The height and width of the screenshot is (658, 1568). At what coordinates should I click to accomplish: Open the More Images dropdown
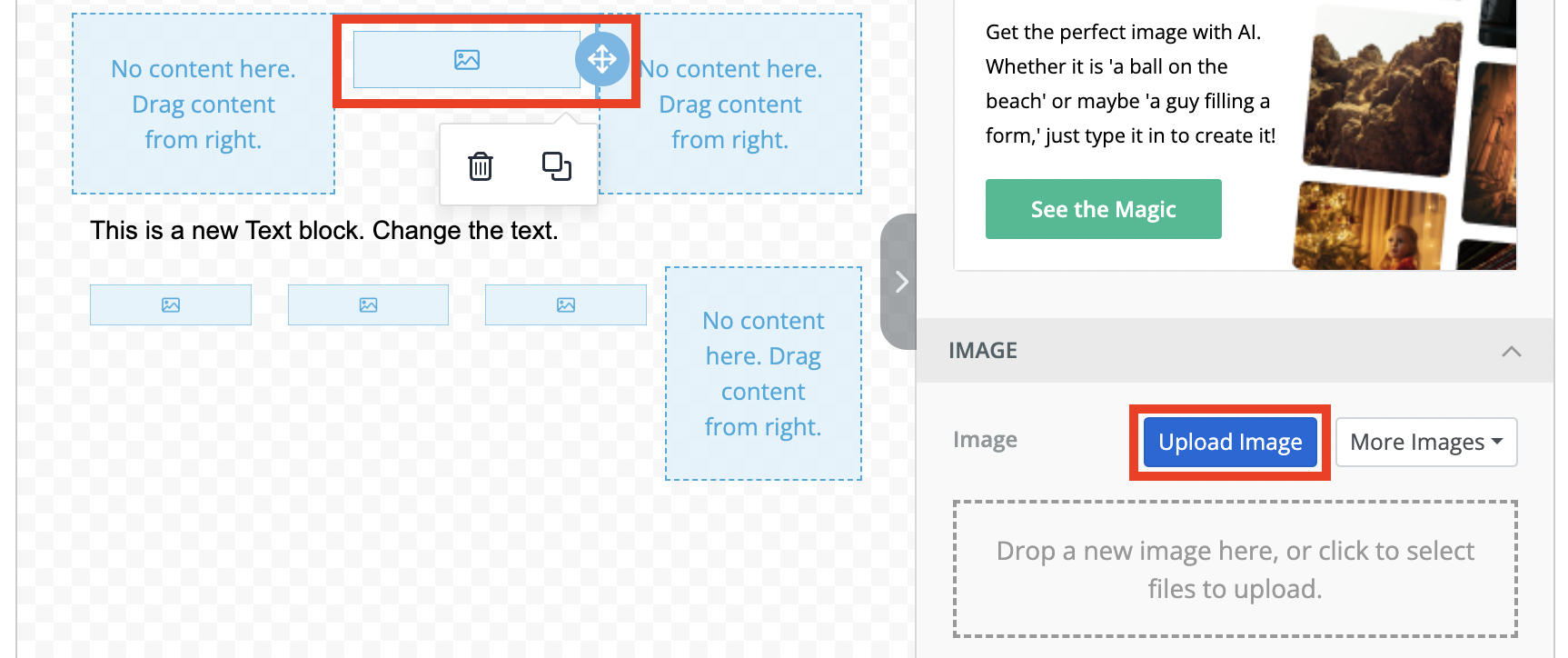click(x=1425, y=443)
